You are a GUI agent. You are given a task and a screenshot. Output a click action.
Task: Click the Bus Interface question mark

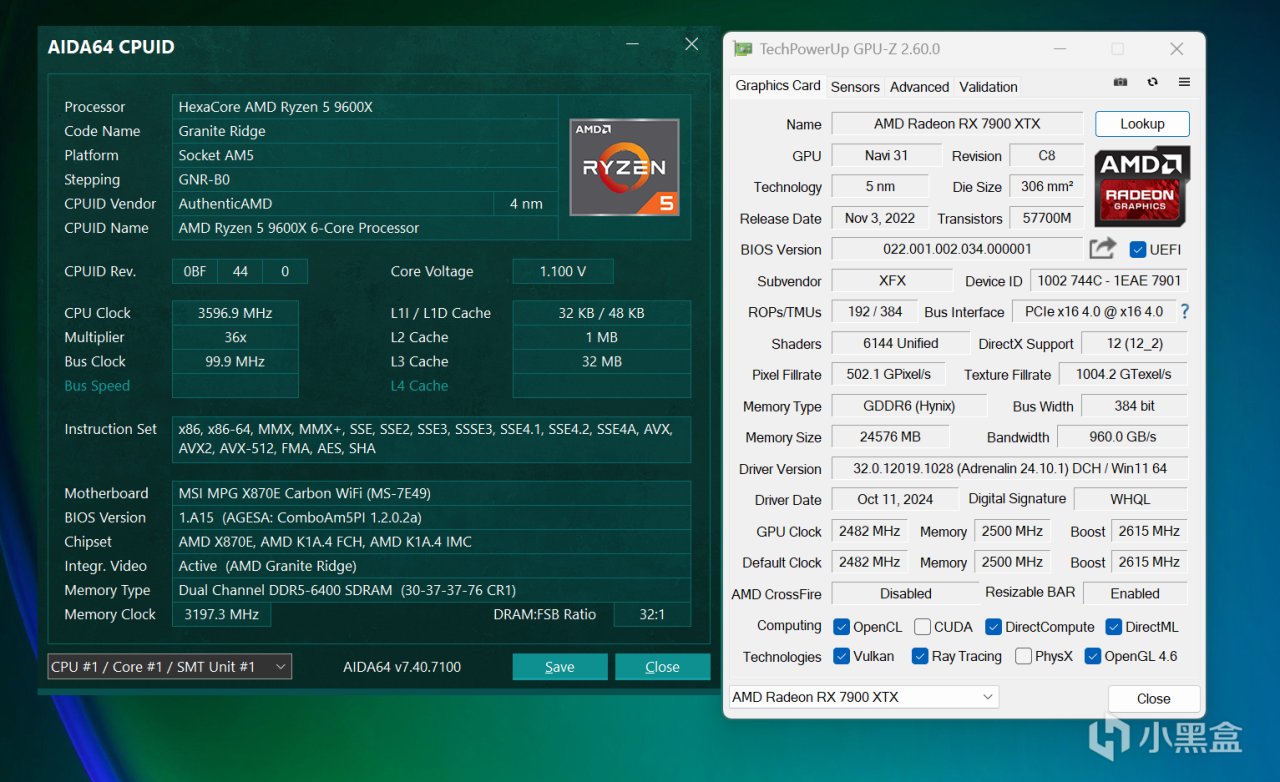pos(1185,311)
